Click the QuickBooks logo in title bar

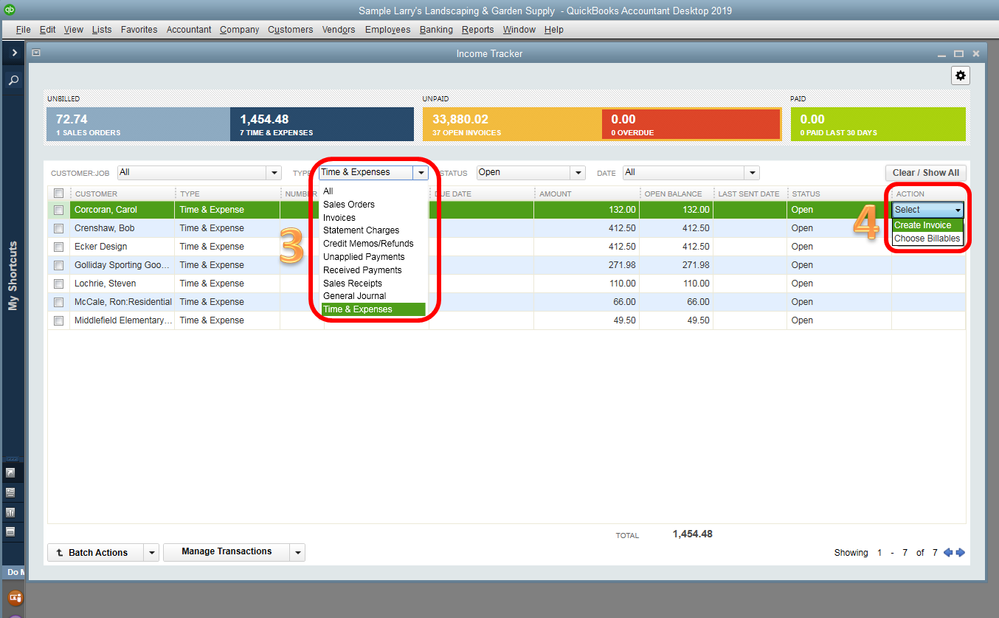[x=10, y=10]
